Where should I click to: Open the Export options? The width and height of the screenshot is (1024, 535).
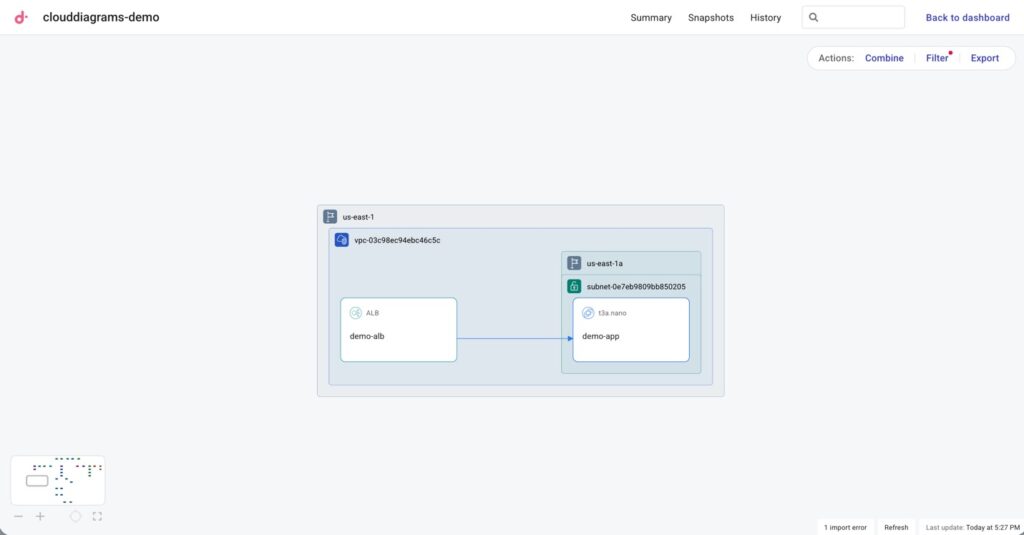(x=984, y=58)
